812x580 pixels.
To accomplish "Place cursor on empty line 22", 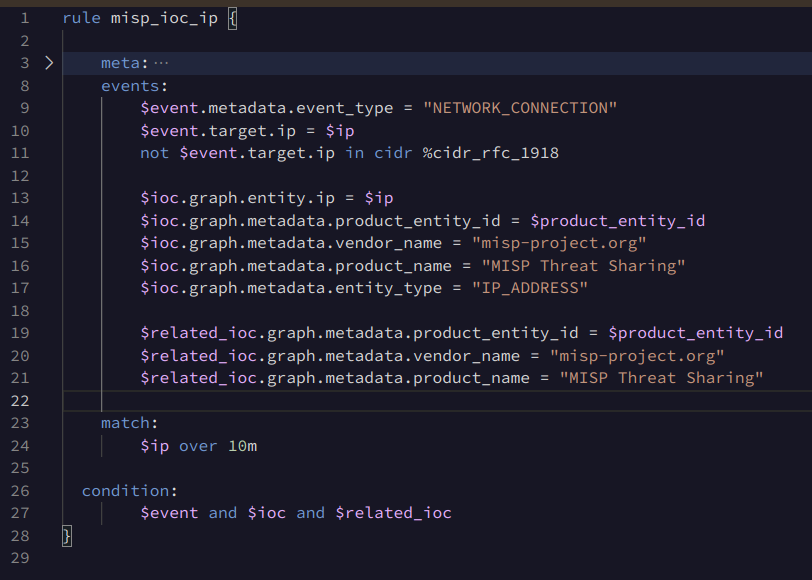I will click(437, 401).
